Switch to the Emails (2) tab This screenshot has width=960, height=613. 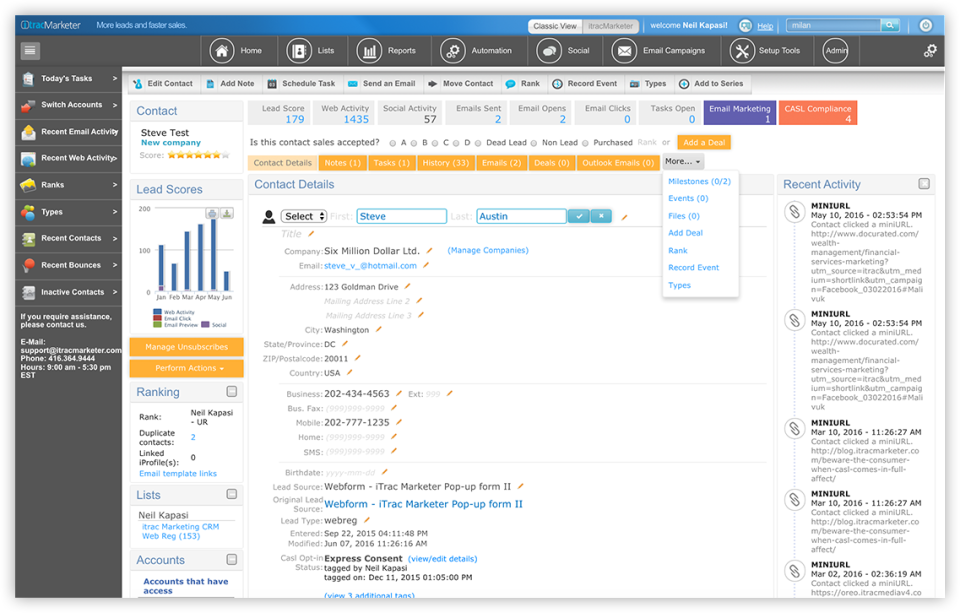pyautogui.click(x=501, y=163)
